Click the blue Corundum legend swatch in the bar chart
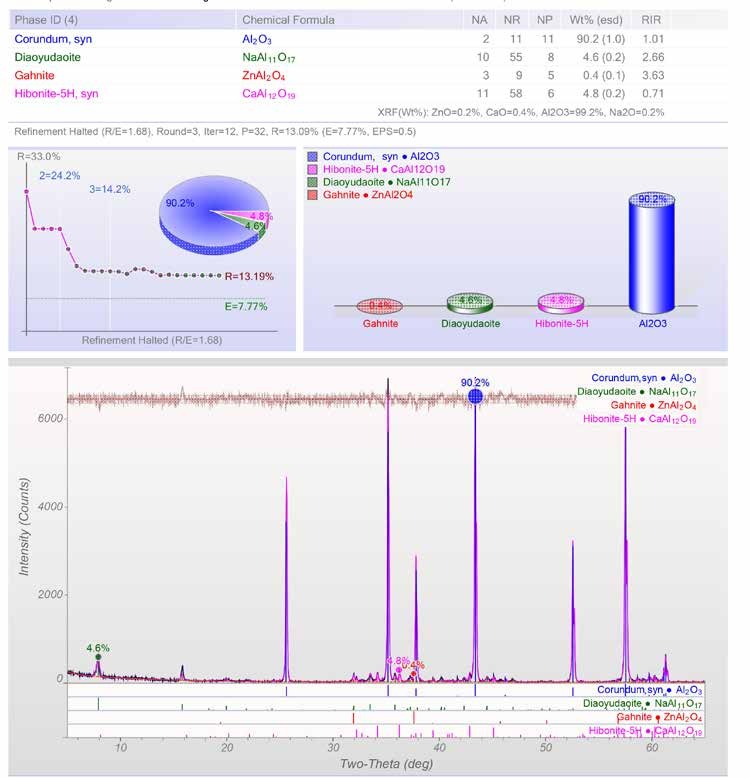Viewport: 750px width, 779px height. 312,156
